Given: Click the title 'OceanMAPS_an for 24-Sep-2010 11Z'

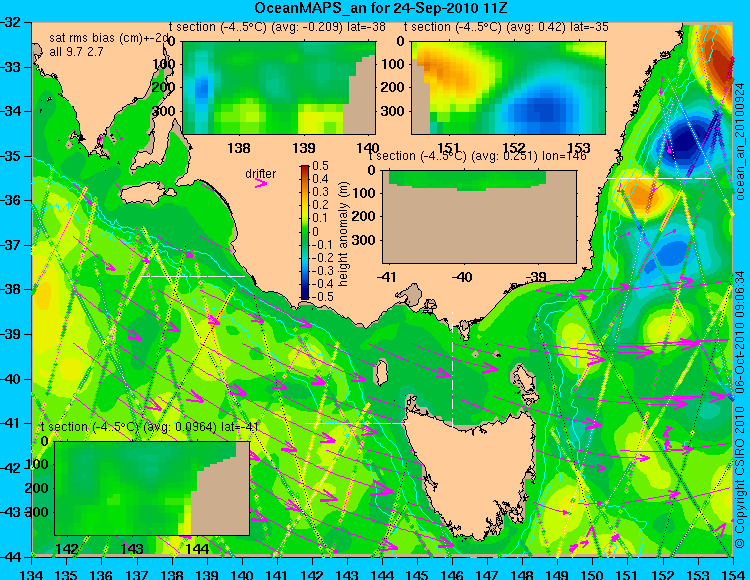Looking at the screenshot, I should (381, 8).
